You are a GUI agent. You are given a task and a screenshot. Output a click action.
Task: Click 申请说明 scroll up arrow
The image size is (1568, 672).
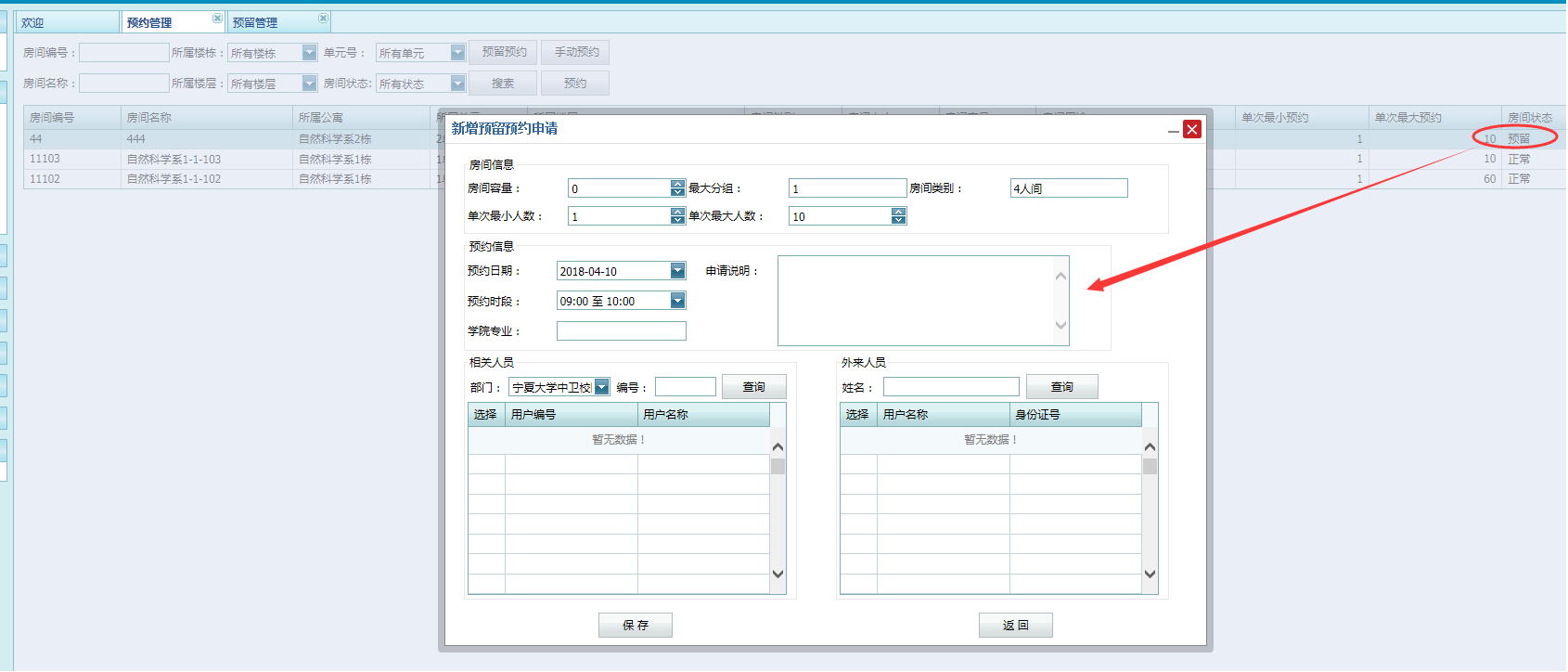(x=1061, y=276)
